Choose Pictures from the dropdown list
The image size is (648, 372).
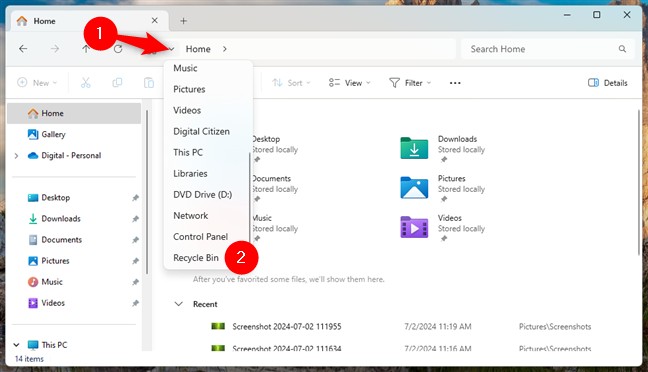point(208,89)
